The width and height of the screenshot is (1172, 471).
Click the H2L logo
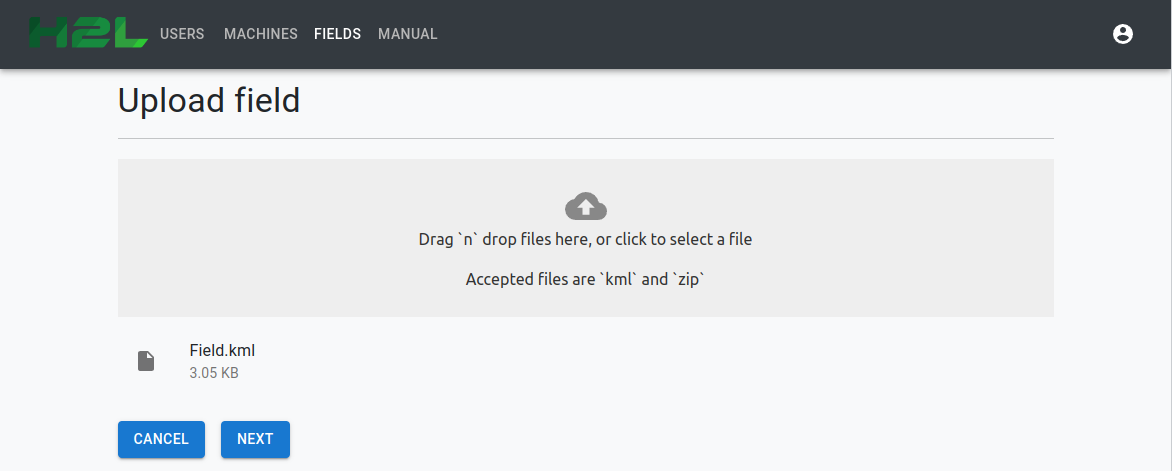click(88, 33)
